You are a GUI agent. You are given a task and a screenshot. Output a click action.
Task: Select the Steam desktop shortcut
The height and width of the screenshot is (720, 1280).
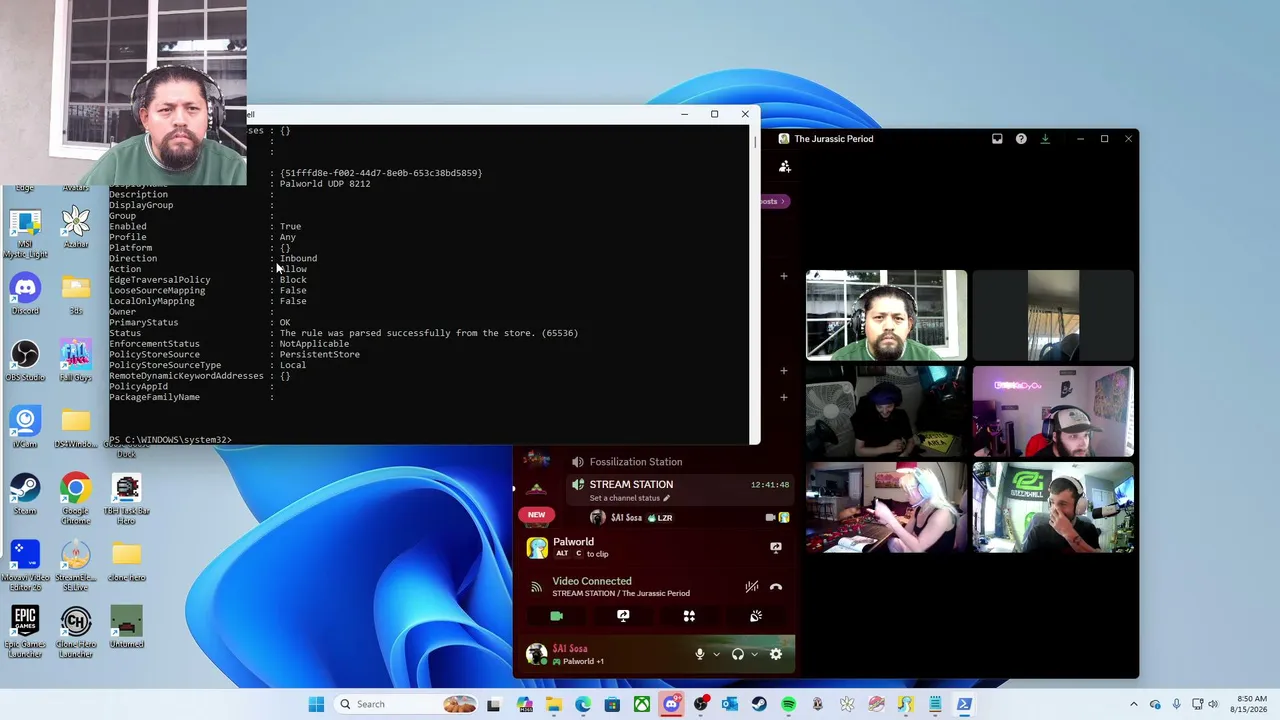(x=25, y=494)
